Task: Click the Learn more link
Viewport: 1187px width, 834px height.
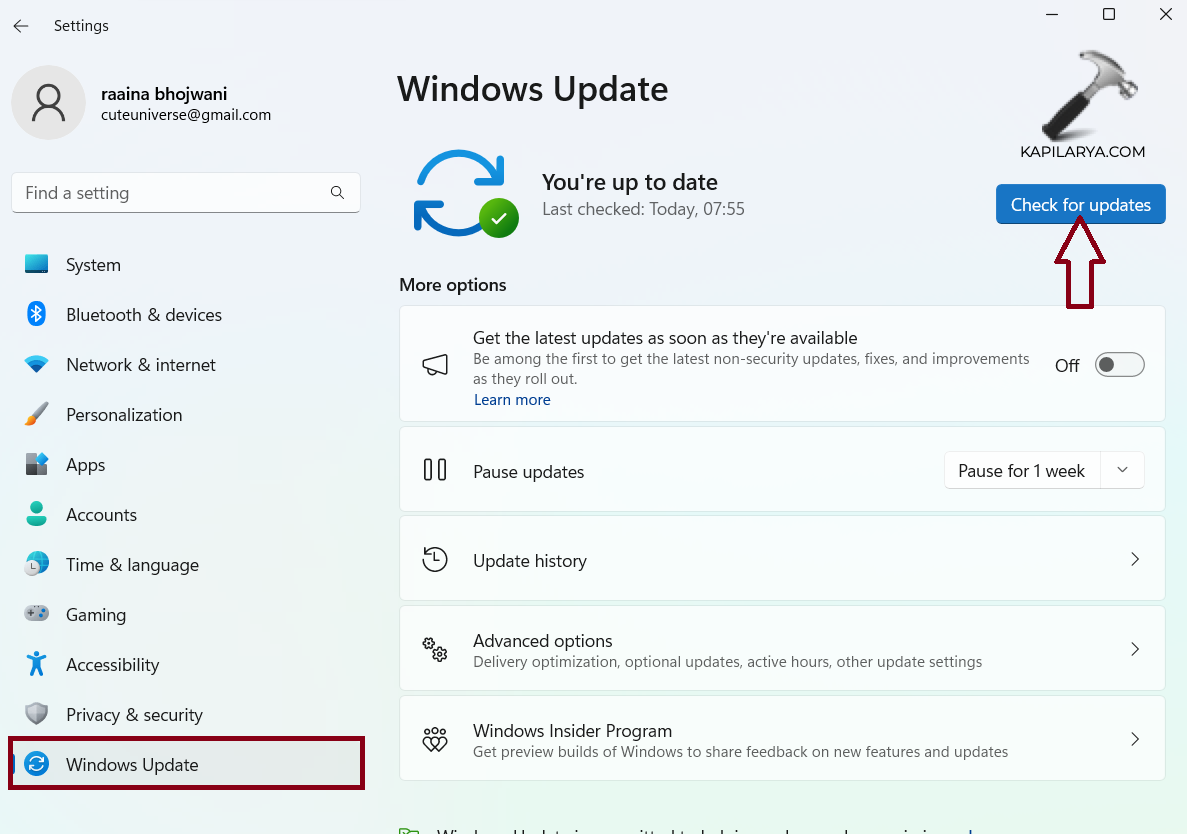Action: 512,400
